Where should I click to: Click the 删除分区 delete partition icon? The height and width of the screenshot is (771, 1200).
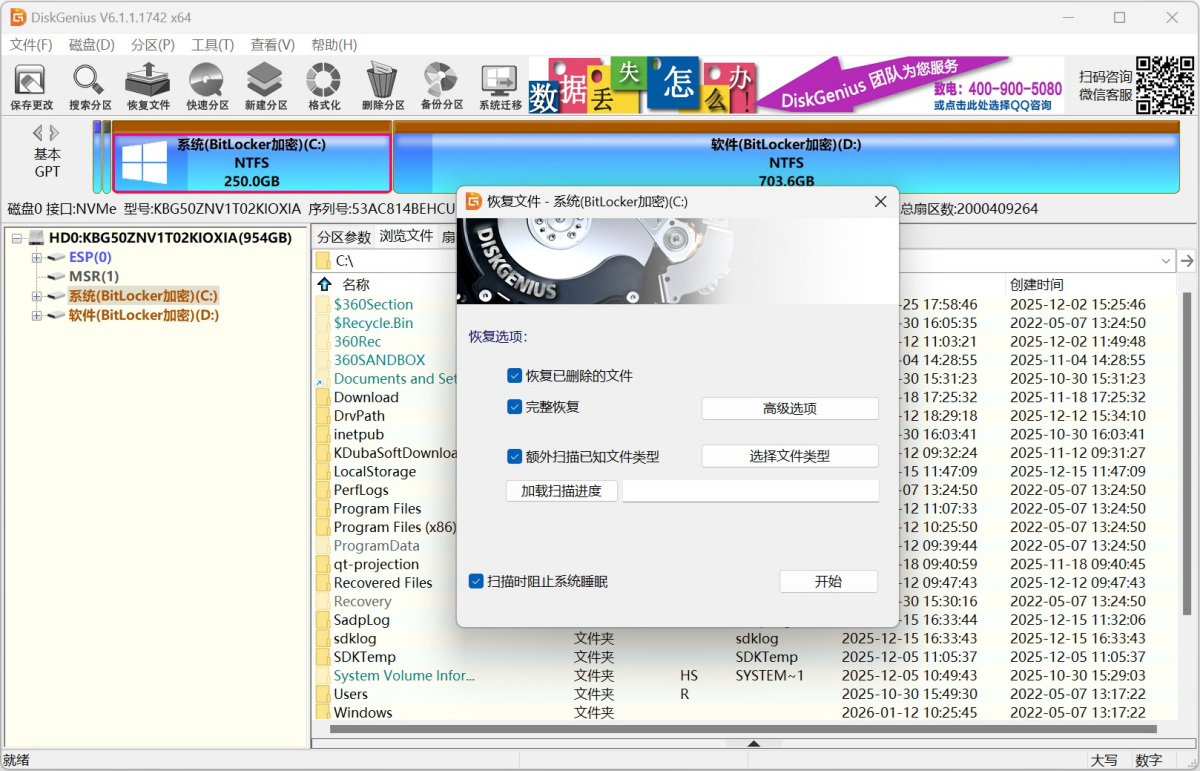[383, 86]
